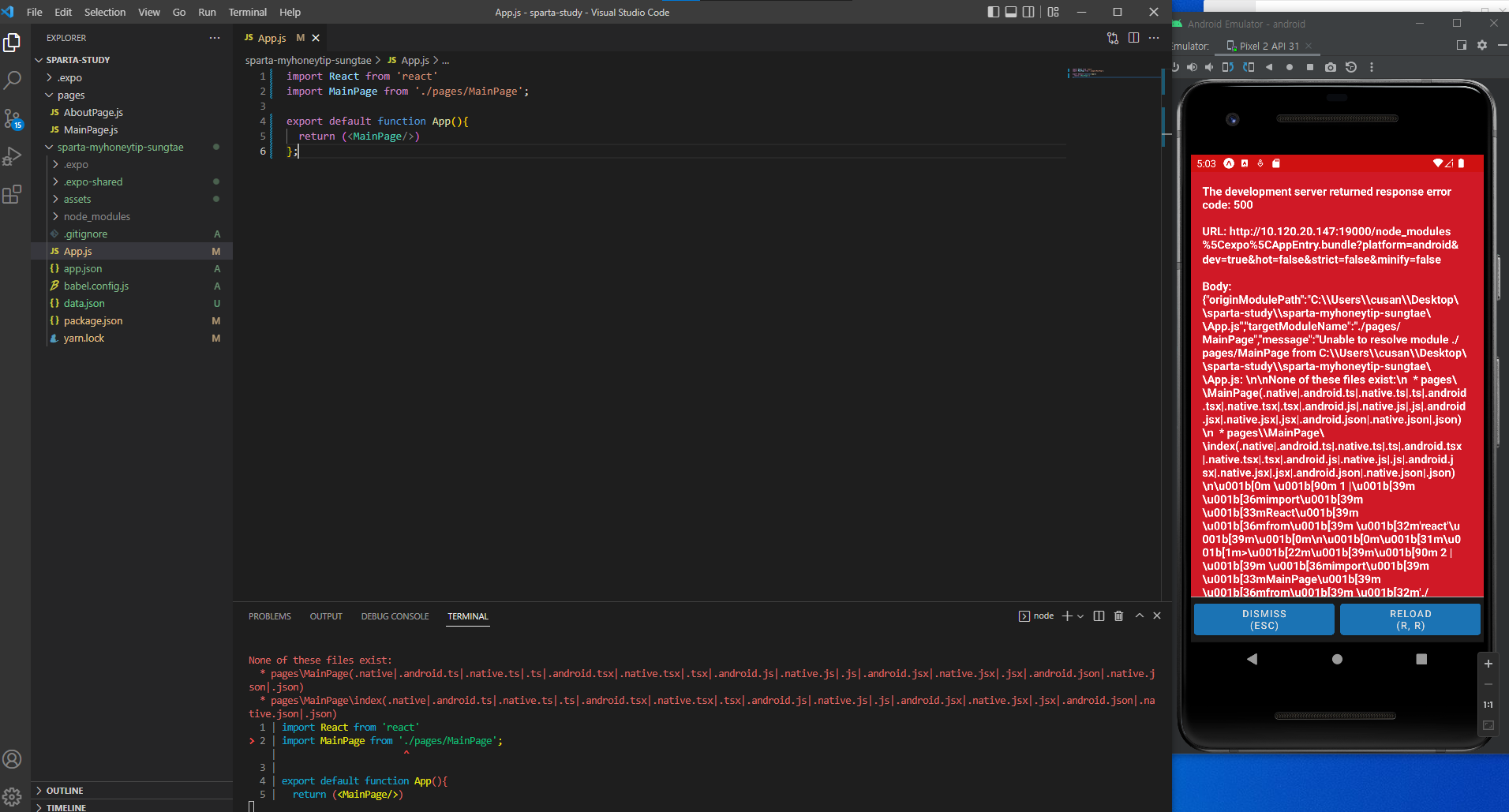This screenshot has height=812, width=1509.
Task: Click emulator toolbar Home circle icon
Action: click(x=1290, y=67)
